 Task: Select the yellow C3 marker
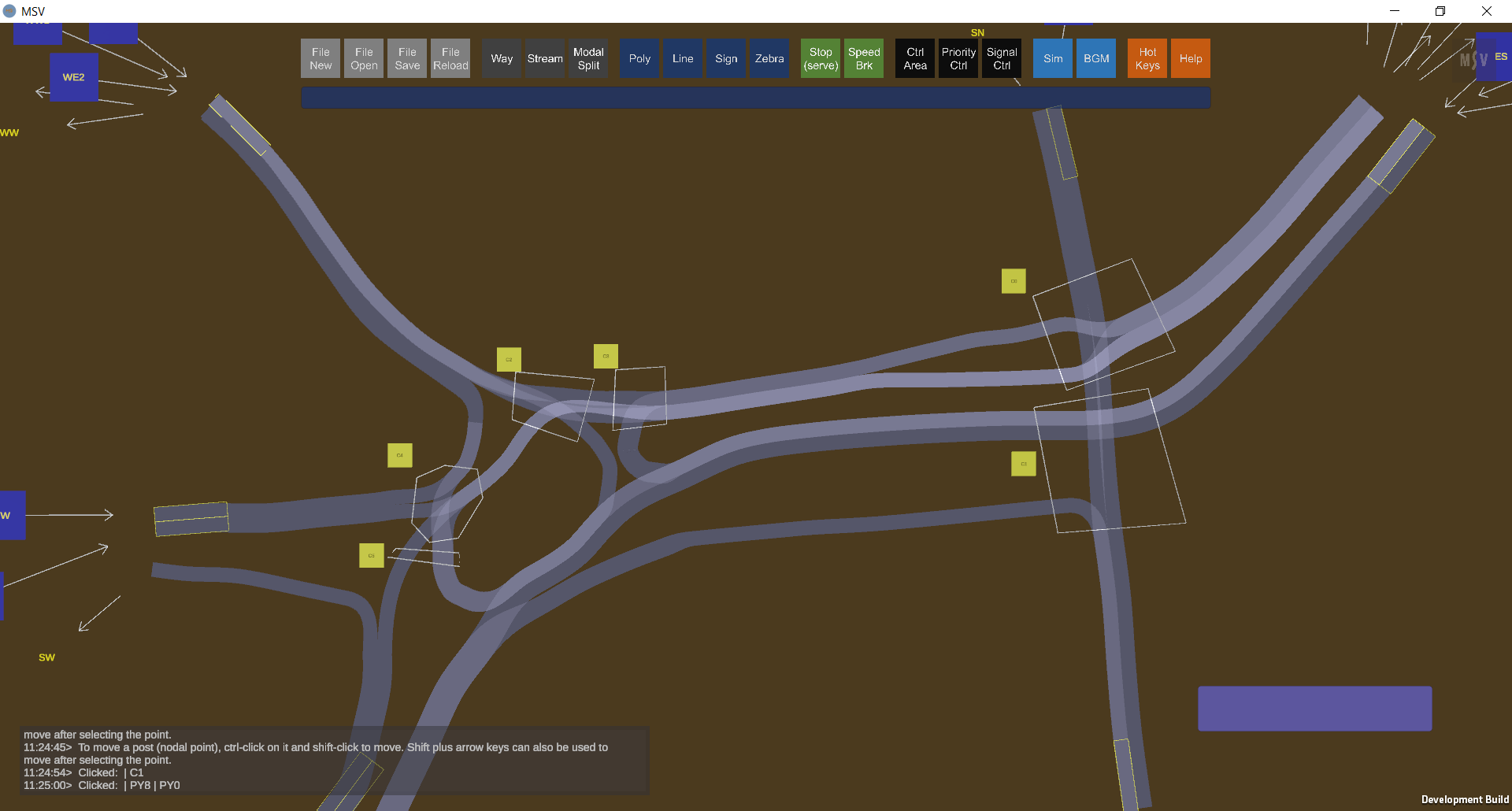606,356
